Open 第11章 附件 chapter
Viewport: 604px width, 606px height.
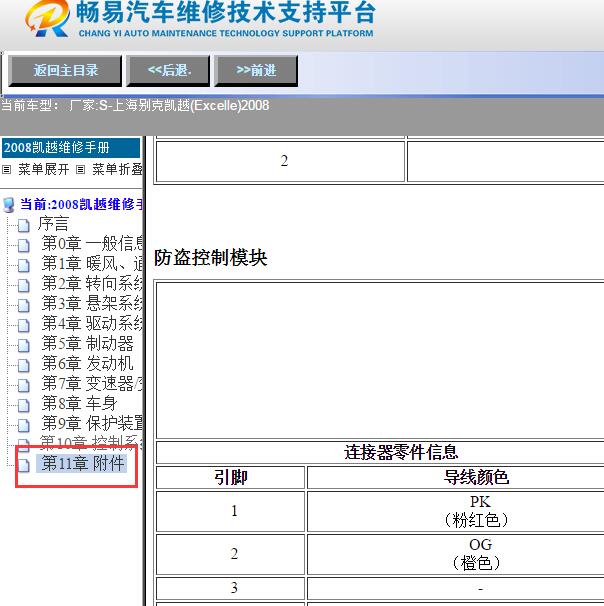click(x=82, y=463)
